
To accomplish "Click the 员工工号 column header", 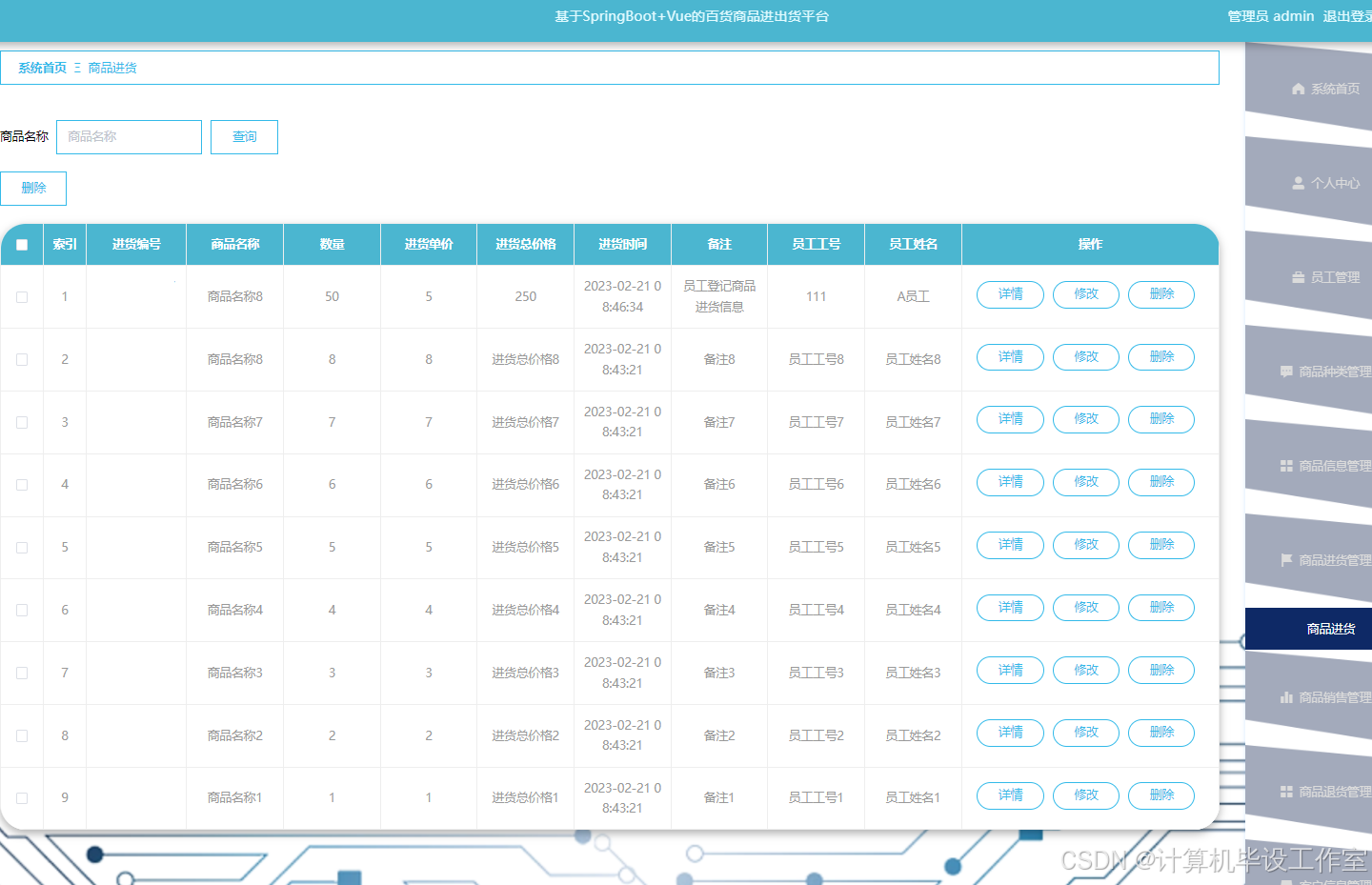I will coord(817,245).
